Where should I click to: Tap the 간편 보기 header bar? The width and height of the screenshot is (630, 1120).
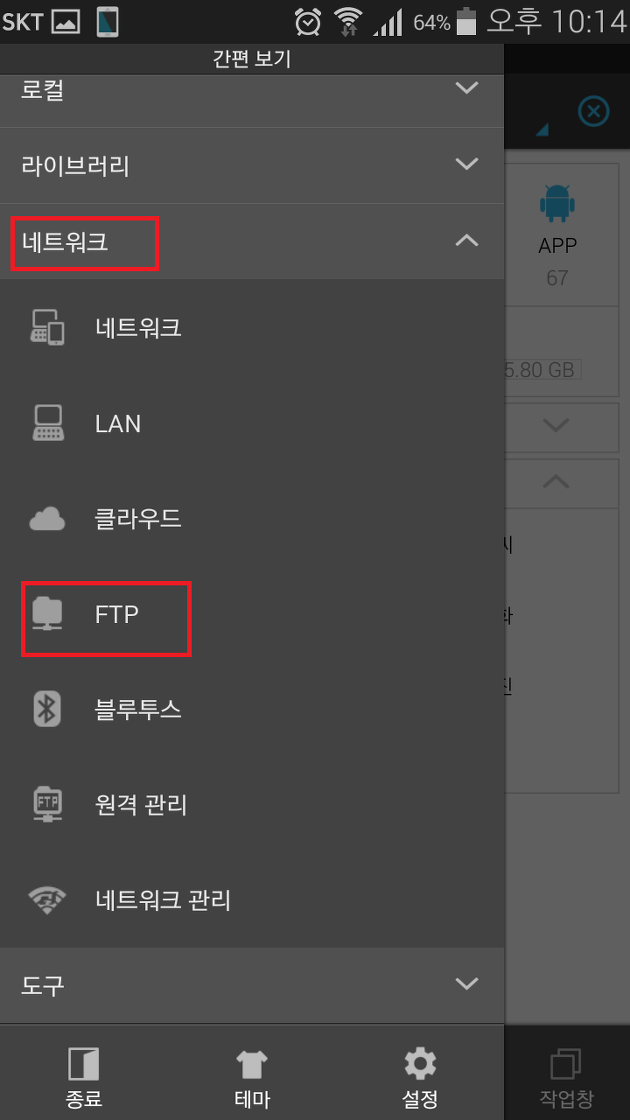(x=252, y=59)
